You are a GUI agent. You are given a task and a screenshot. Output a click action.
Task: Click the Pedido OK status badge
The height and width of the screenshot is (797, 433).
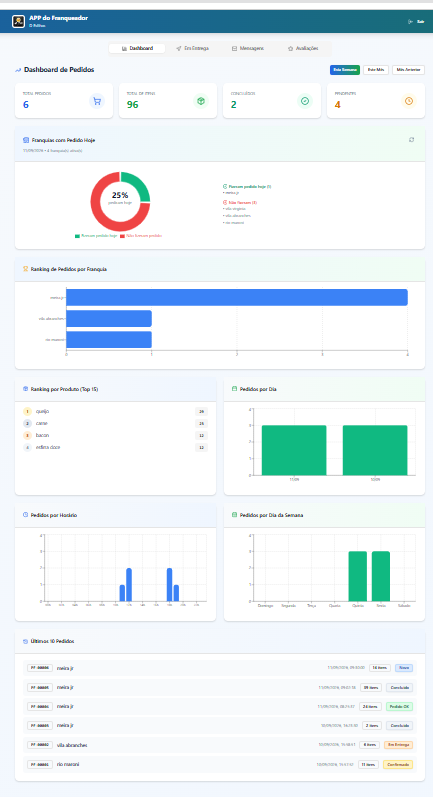coord(399,707)
